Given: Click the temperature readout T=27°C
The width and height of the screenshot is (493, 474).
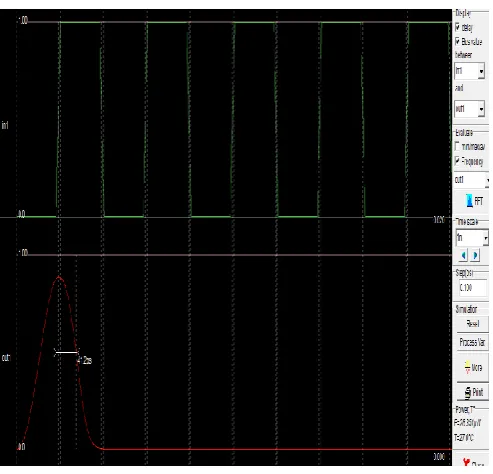Looking at the screenshot, I should pyautogui.click(x=464, y=438).
